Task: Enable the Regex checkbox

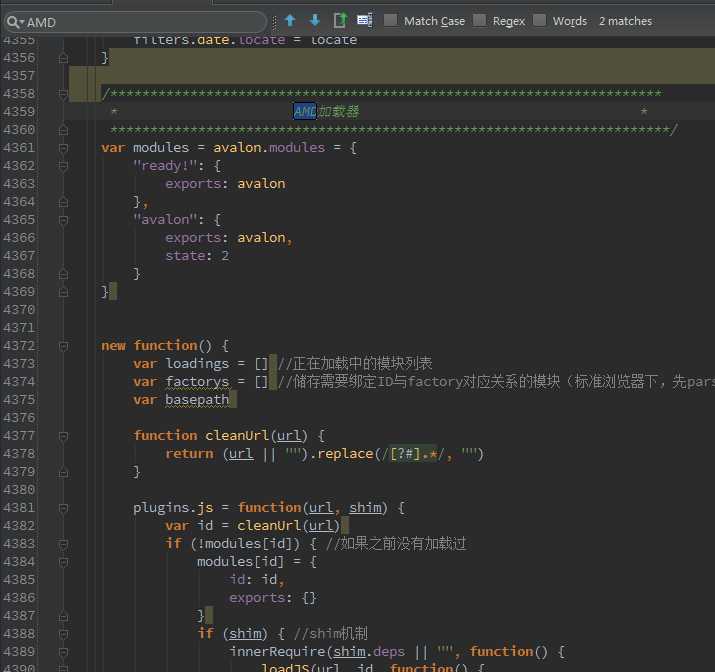Action: pyautogui.click(x=479, y=20)
